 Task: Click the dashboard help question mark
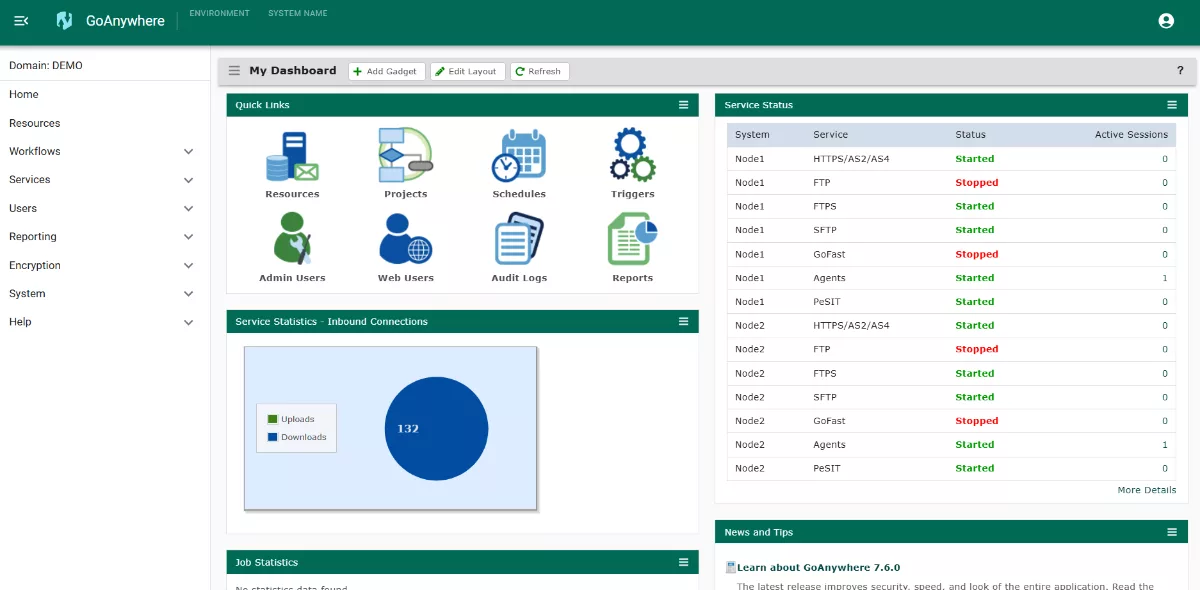click(1180, 71)
